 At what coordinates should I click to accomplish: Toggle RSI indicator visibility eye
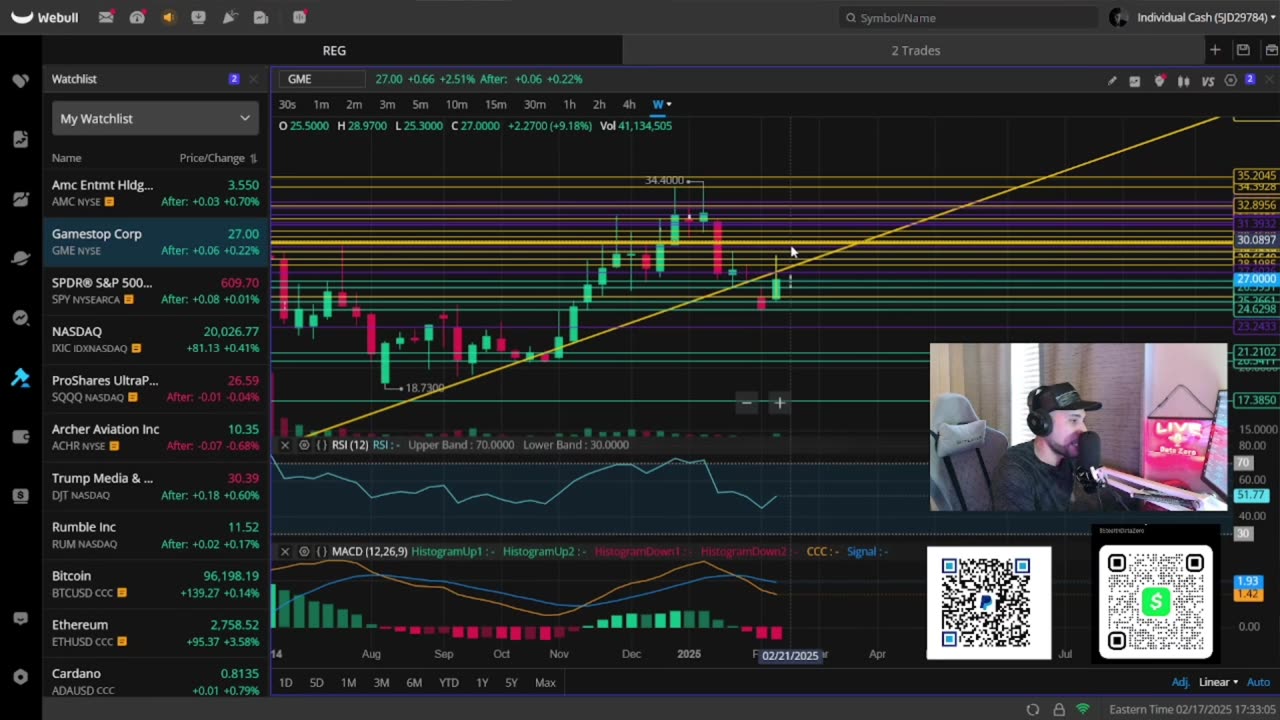coord(304,445)
